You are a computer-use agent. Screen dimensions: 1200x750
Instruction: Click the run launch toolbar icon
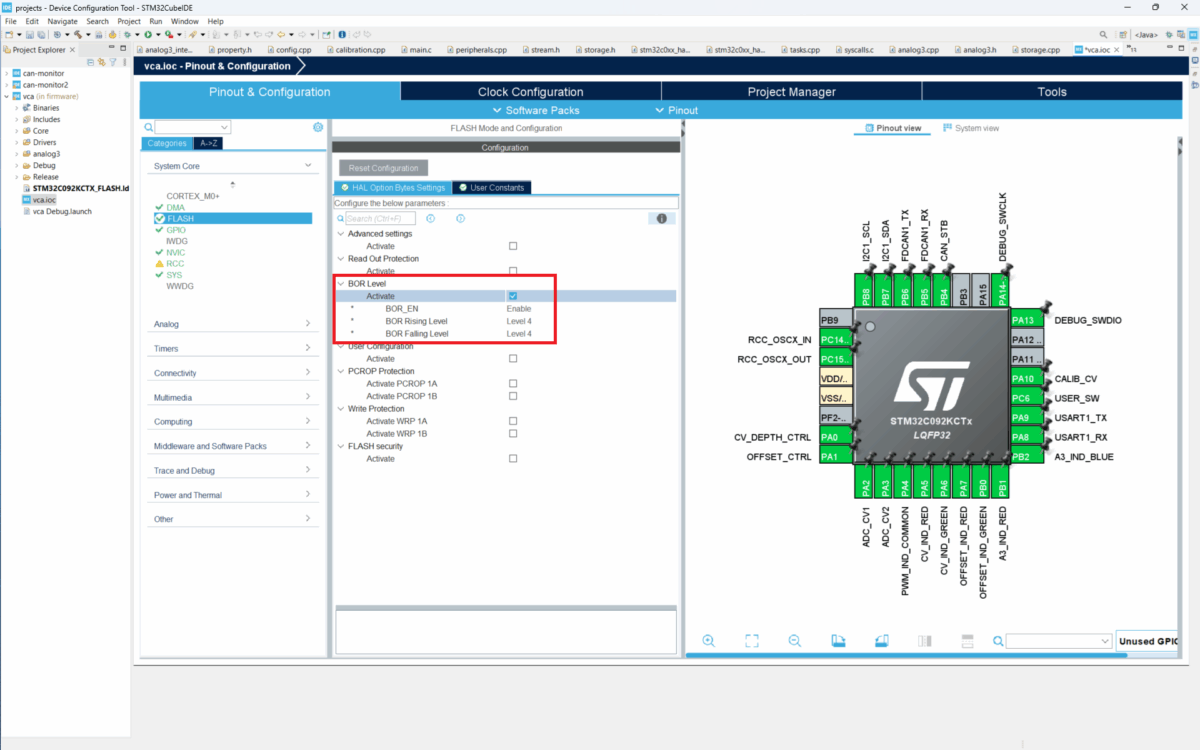[x=147, y=34]
